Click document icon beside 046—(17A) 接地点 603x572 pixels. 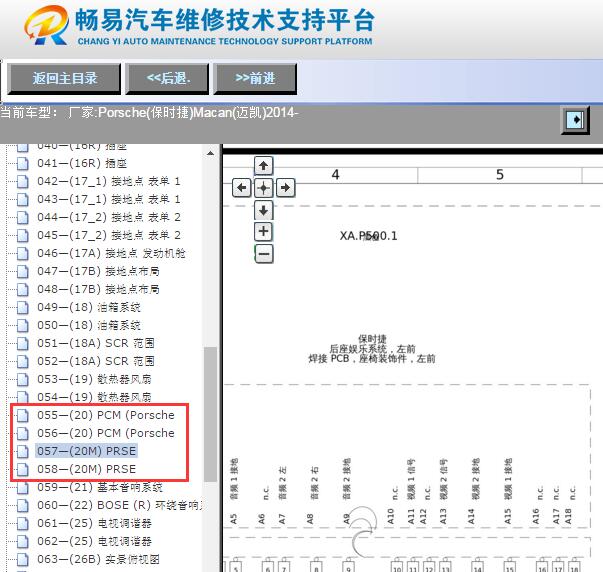pyautogui.click(x=23, y=253)
